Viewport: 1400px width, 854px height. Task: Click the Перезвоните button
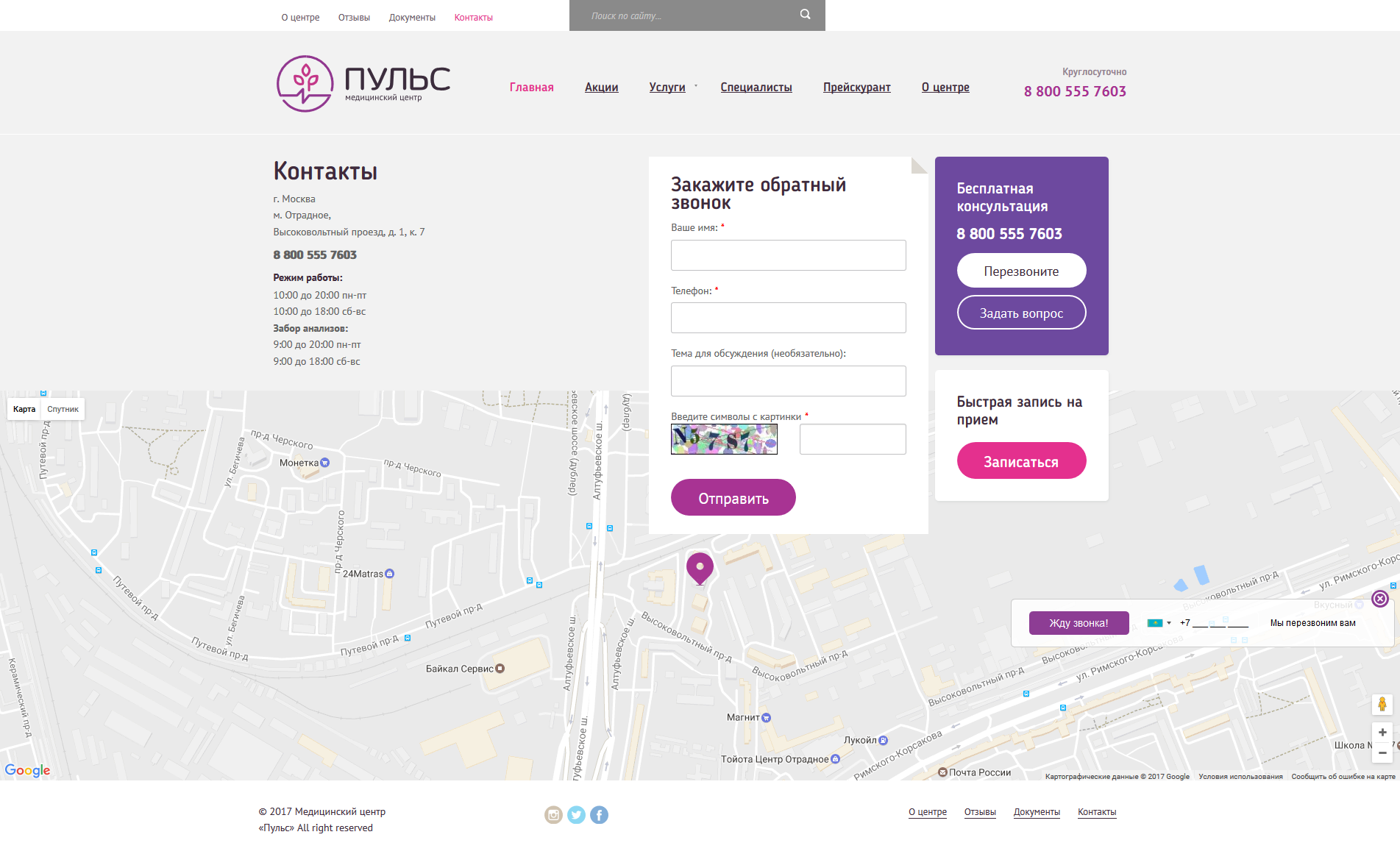click(x=1021, y=271)
